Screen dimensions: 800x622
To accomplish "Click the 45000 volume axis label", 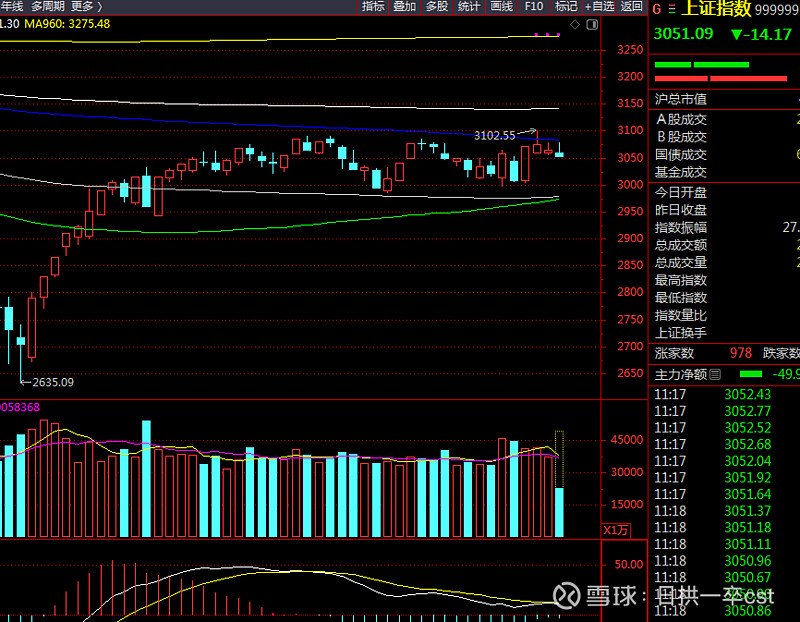I will tap(627, 440).
